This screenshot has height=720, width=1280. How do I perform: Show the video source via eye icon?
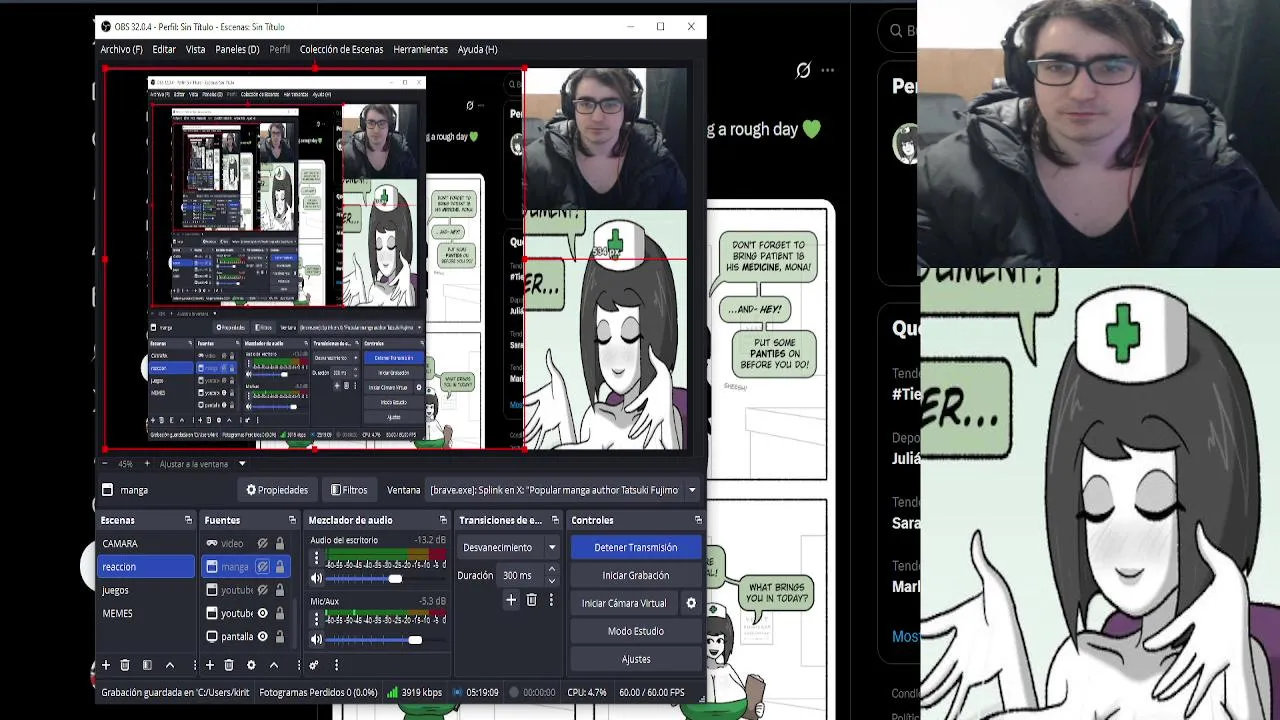tap(262, 544)
